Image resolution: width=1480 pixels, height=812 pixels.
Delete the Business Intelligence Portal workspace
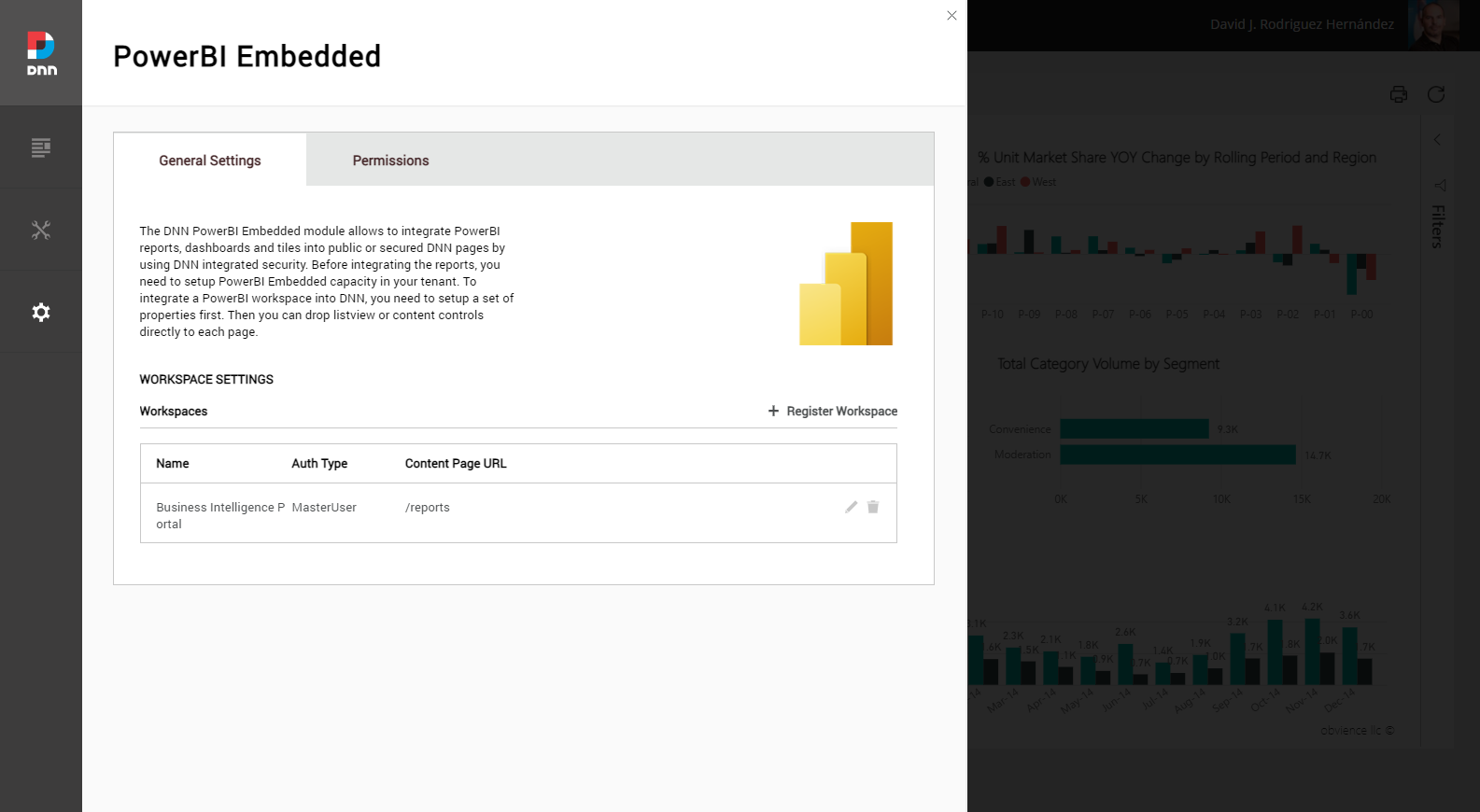873,507
